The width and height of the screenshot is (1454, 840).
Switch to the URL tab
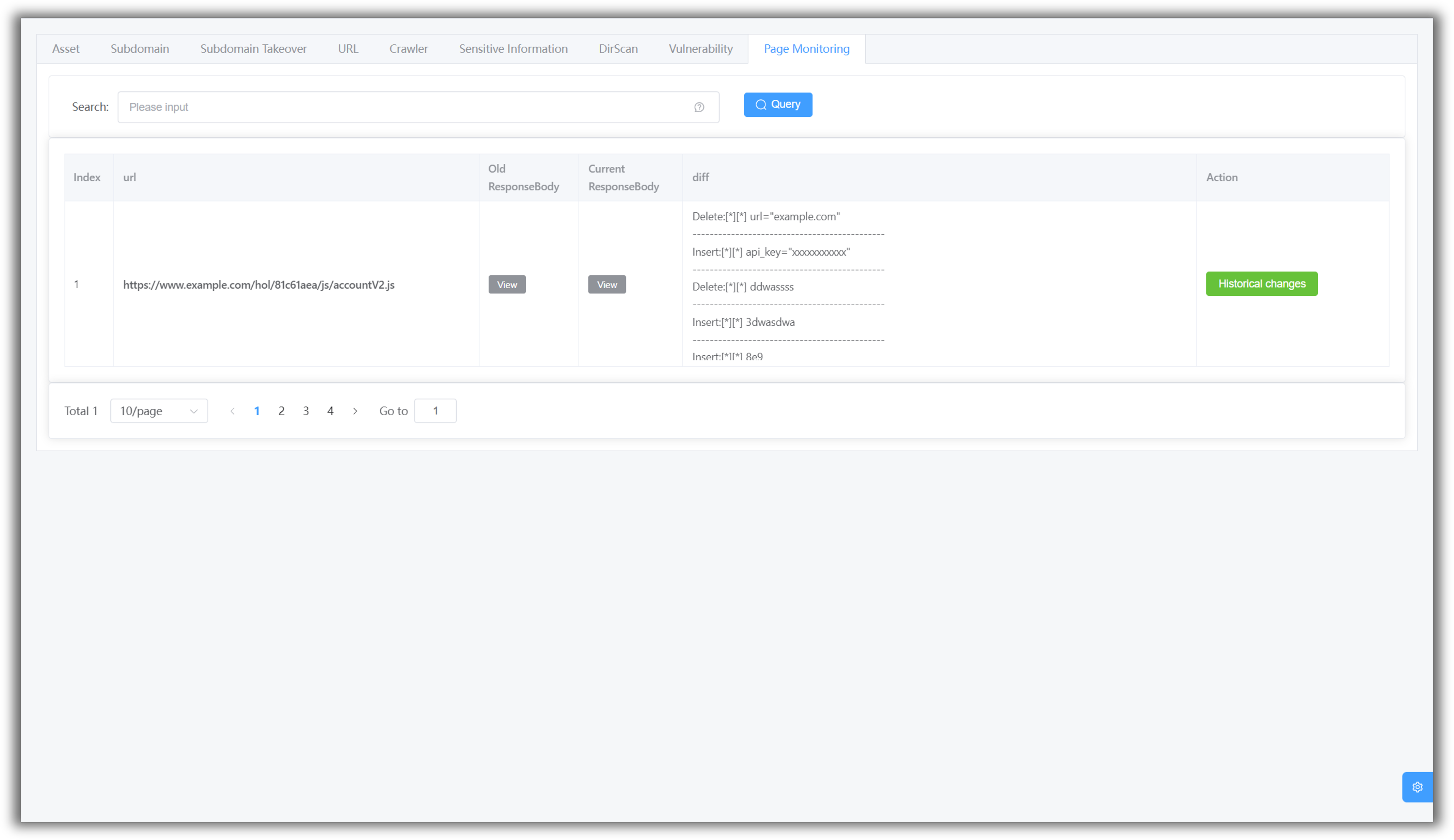click(348, 49)
